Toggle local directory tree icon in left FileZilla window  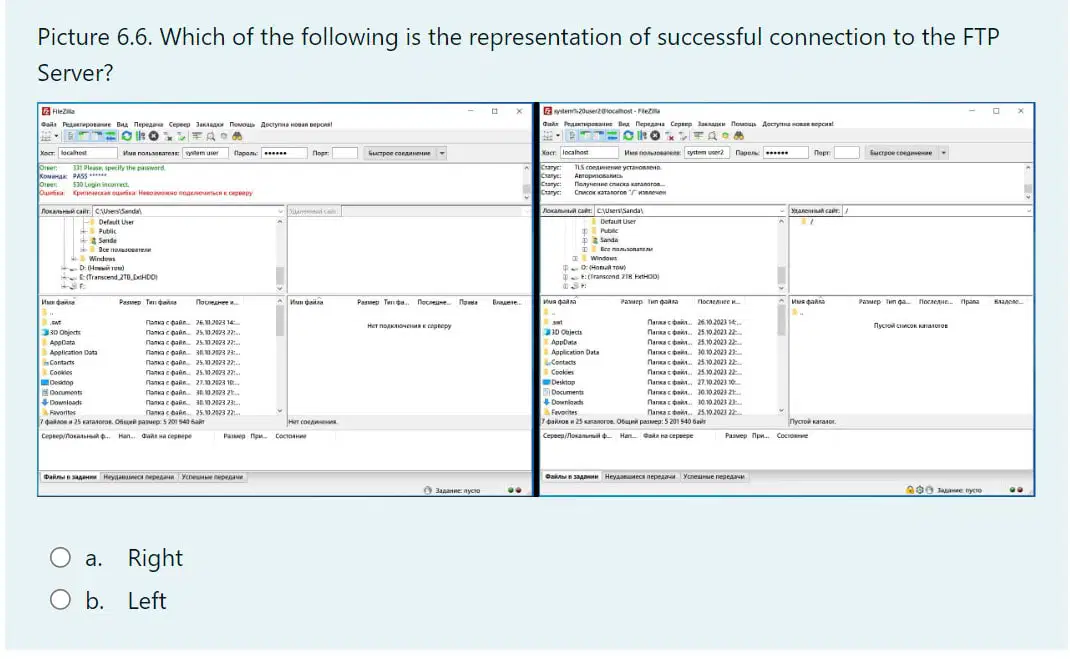click(83, 136)
